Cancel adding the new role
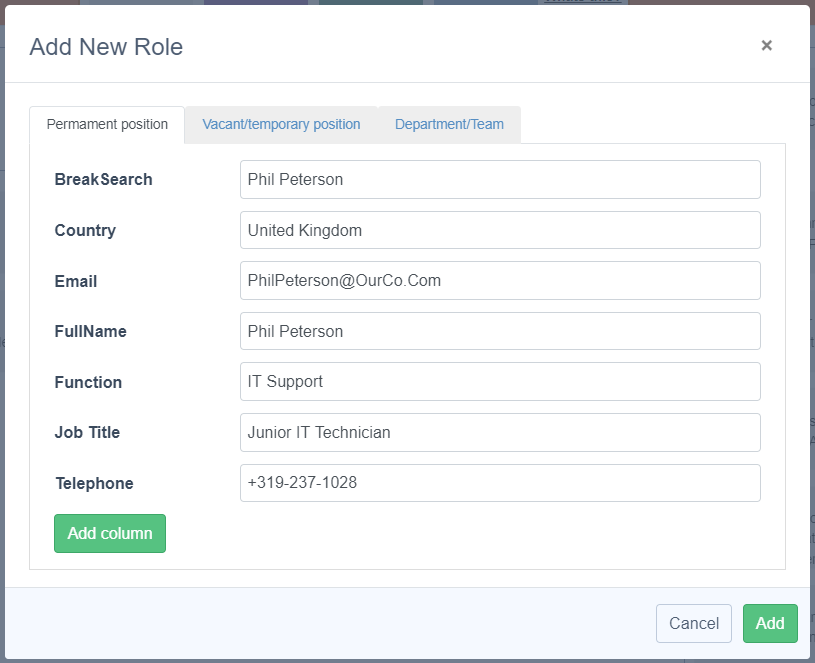Viewport: 815px width, 663px height. [x=693, y=623]
